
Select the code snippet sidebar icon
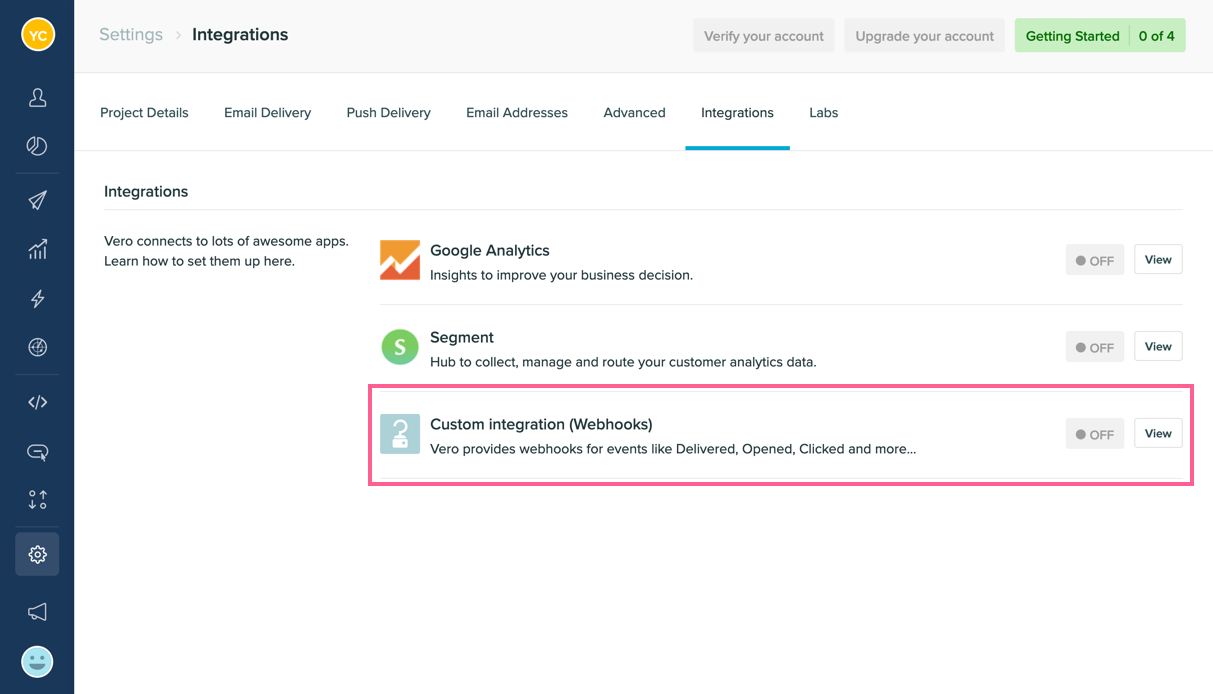[37, 401]
